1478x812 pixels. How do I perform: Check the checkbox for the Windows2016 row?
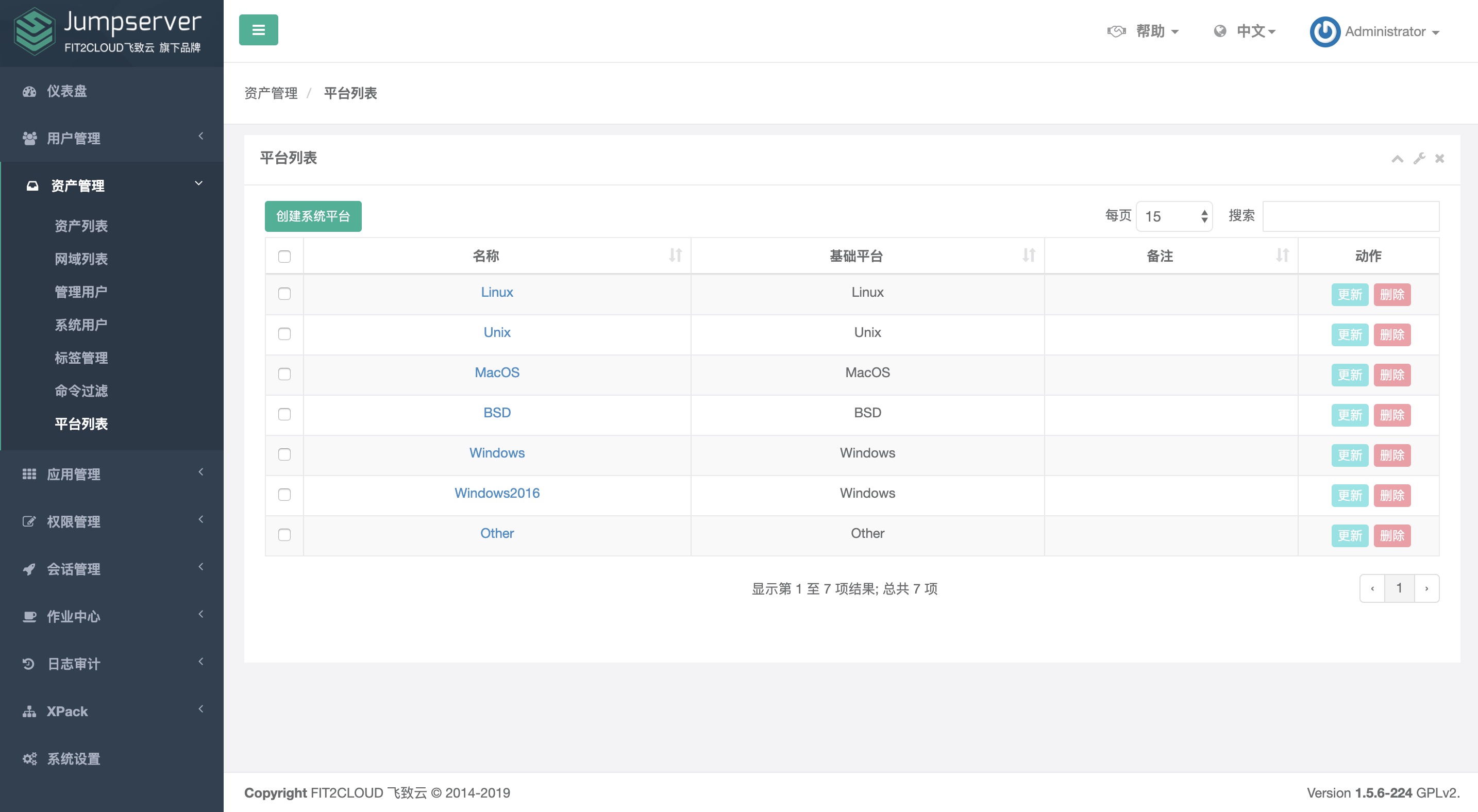pos(284,494)
